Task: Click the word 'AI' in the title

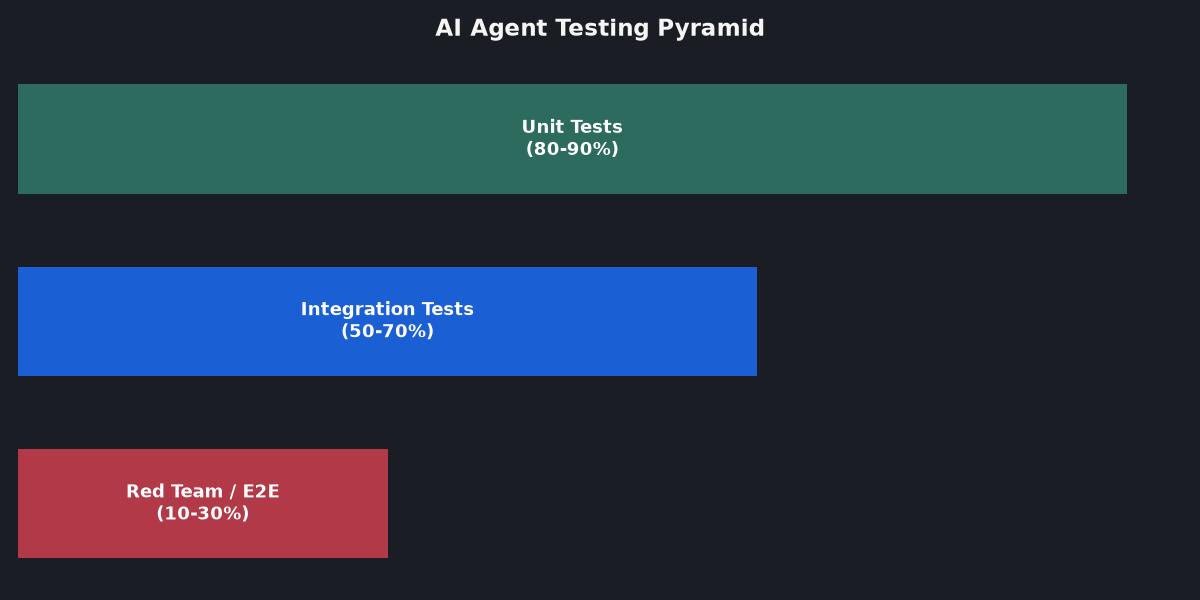Action: pyautogui.click(x=448, y=28)
